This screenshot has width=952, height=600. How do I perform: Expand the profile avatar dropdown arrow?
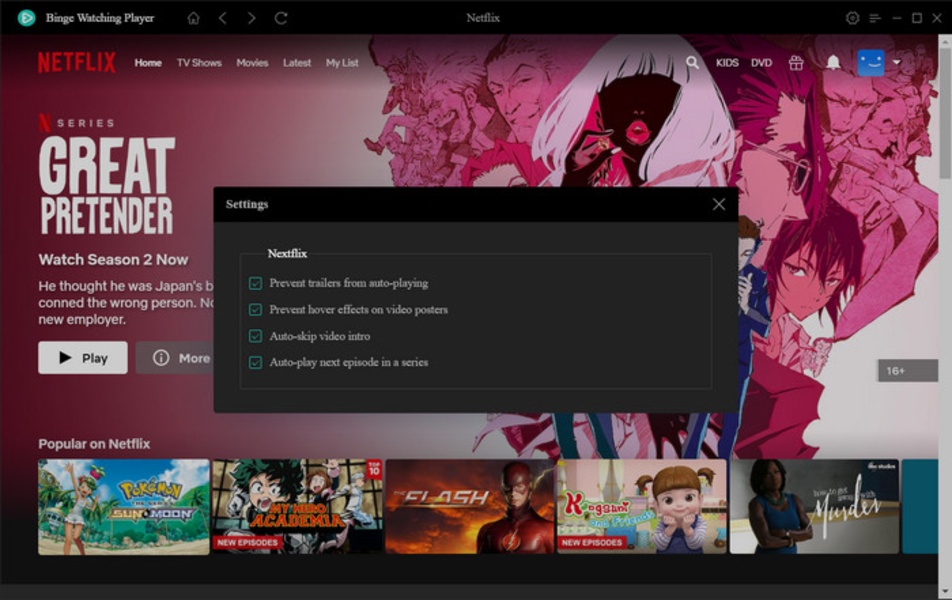click(x=896, y=62)
